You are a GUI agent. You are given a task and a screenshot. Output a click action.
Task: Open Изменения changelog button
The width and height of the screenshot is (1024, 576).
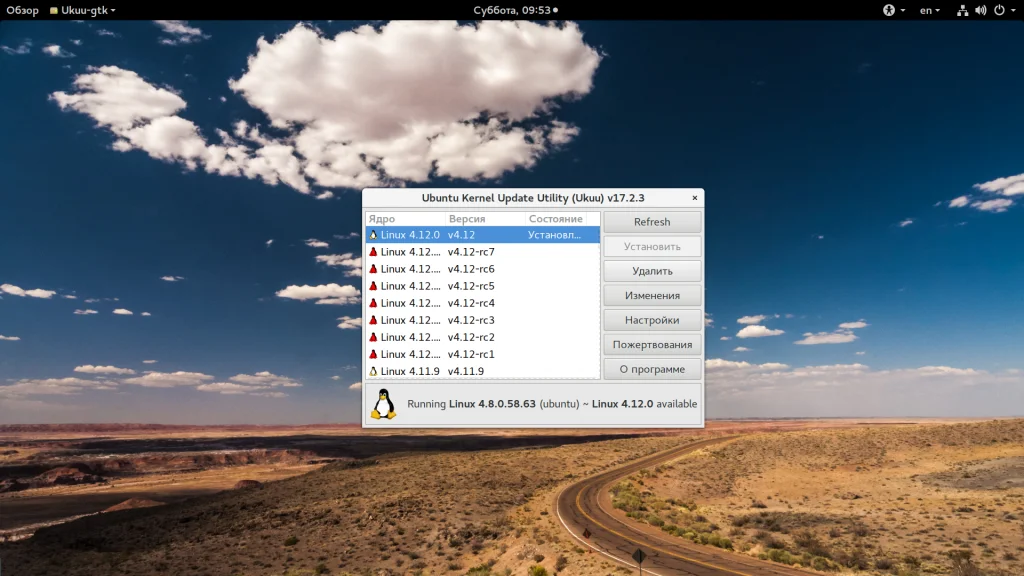[652, 295]
